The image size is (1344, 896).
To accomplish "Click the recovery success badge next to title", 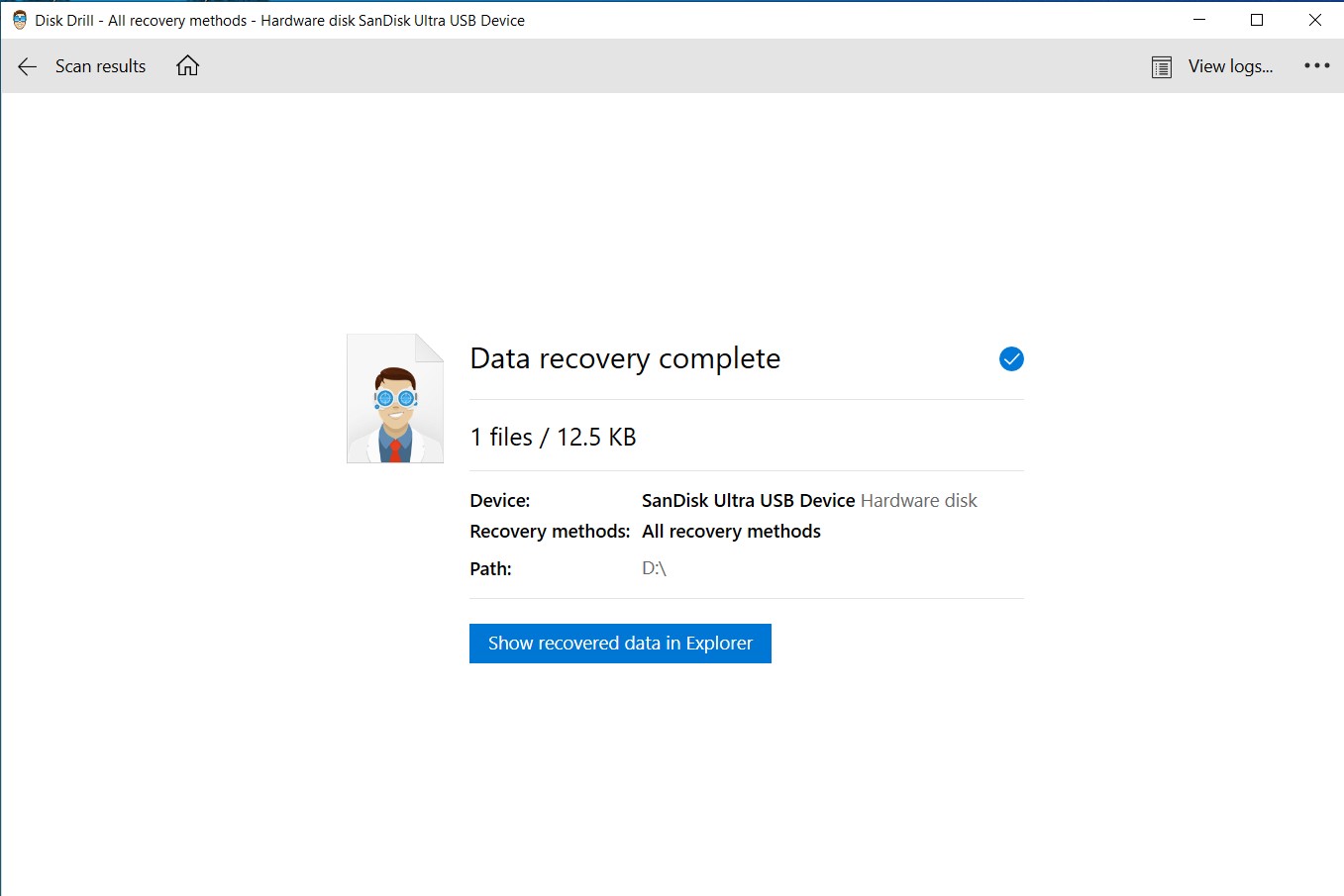I will point(1010,358).
